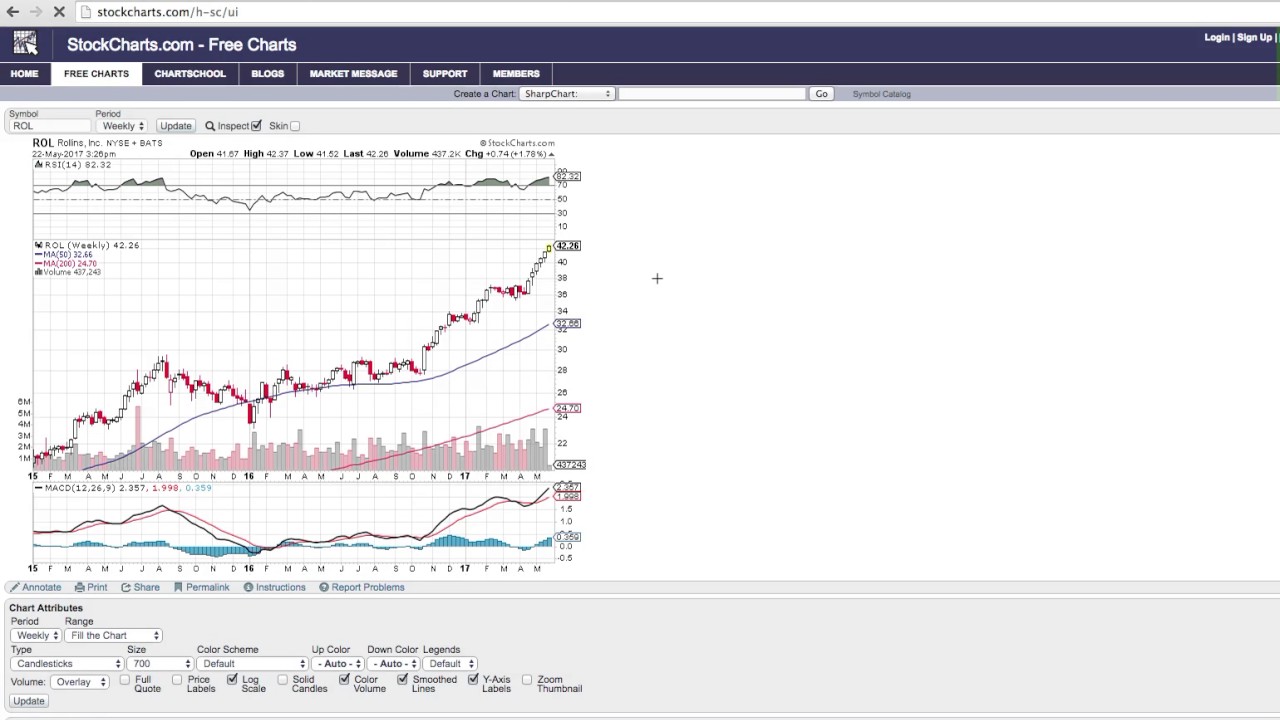Uncheck Log Scale checkbox
The width and height of the screenshot is (1280, 720).
232,680
